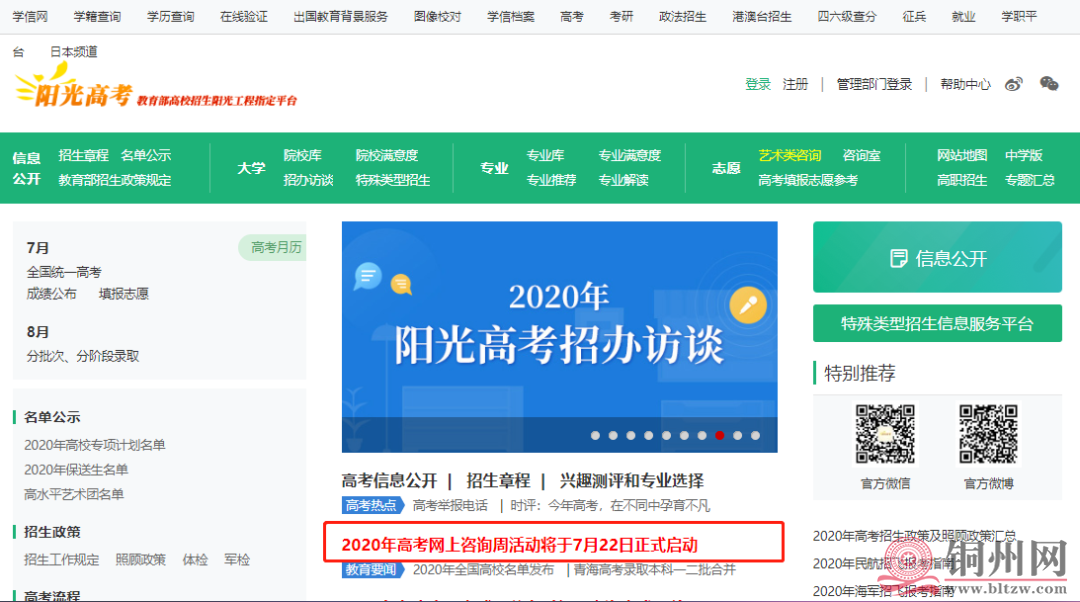Open 2020年保送生名单 link
This screenshot has width=1080, height=602.
pos(76,470)
